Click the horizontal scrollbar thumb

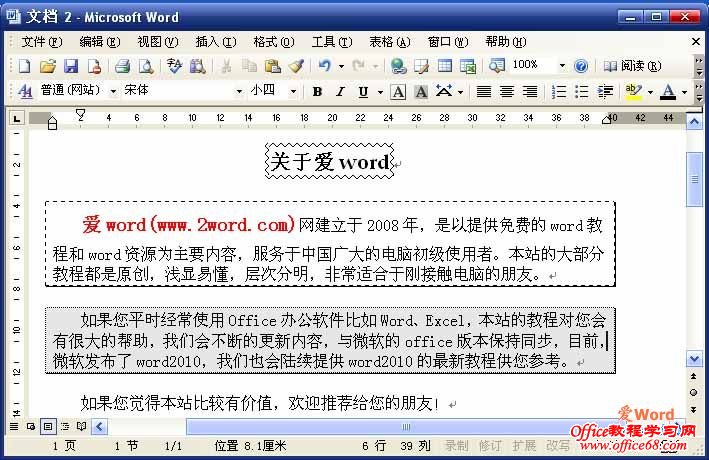pos(406,427)
